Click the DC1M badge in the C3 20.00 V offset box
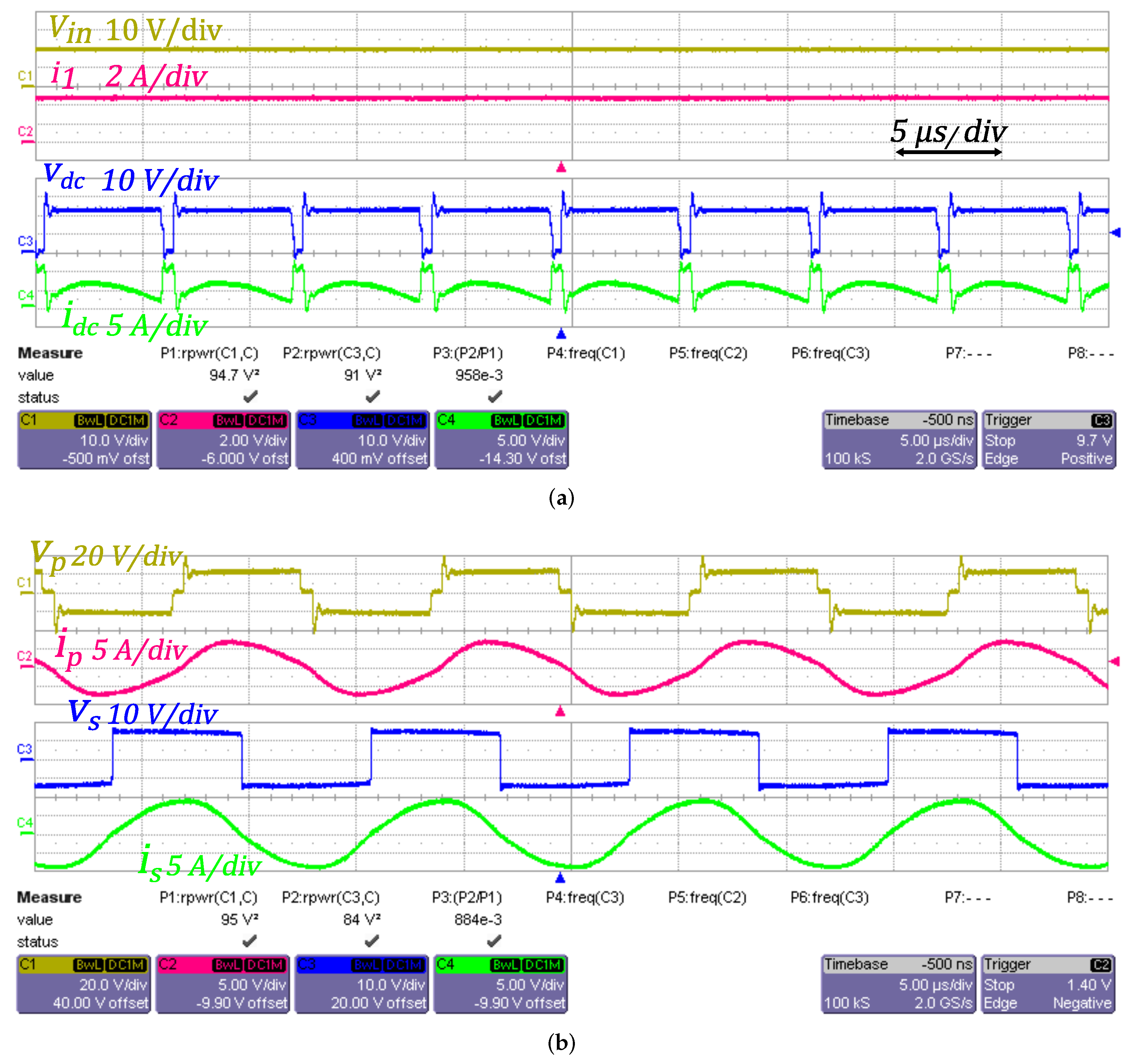This screenshot has height=1064, width=1130. (404, 965)
